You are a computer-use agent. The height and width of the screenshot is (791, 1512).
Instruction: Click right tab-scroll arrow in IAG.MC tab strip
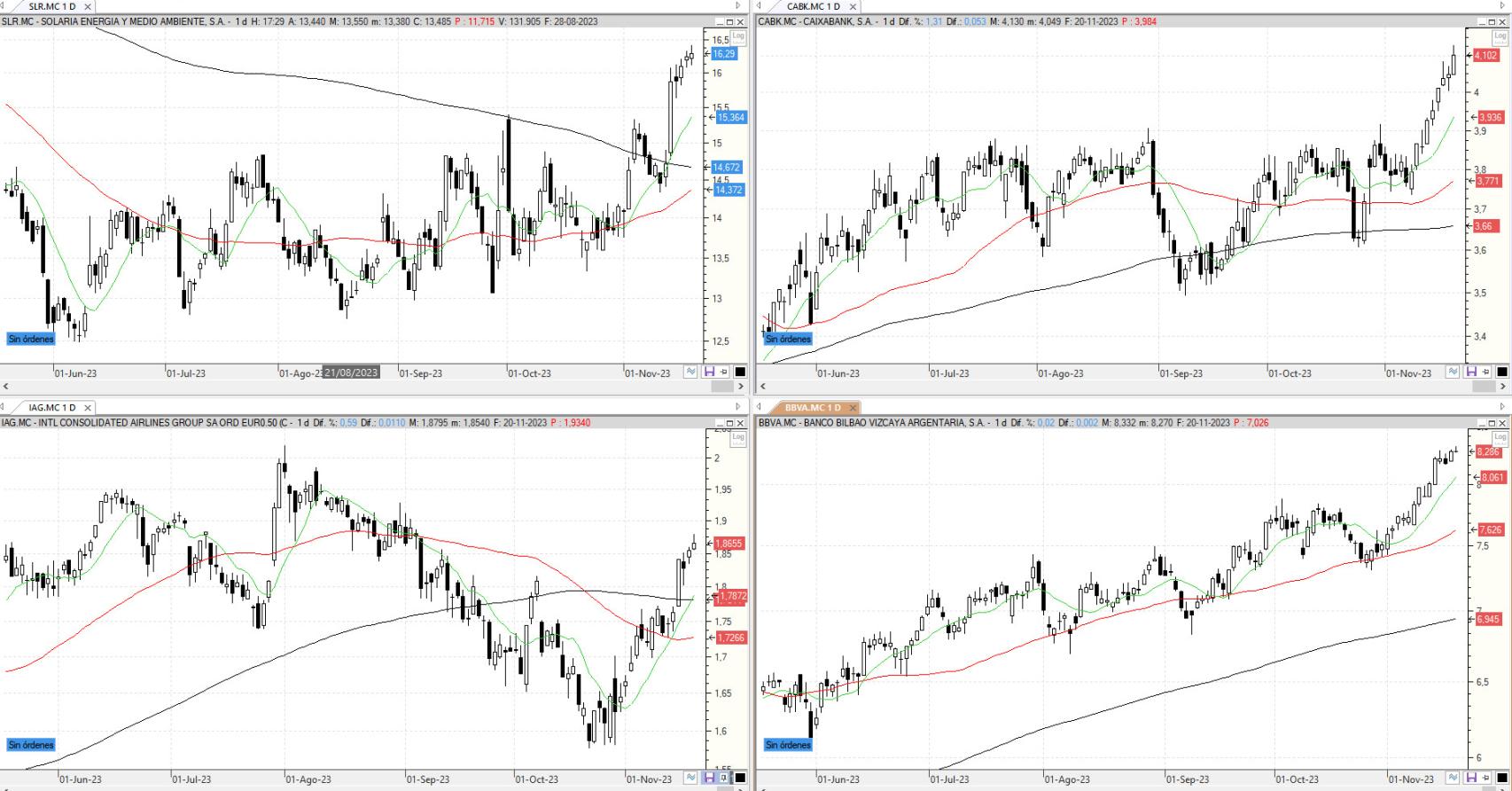pos(738,407)
